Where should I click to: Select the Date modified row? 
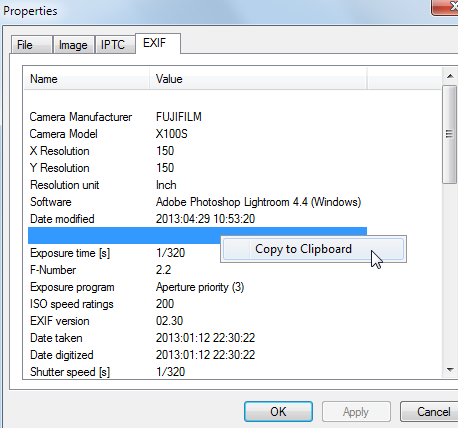[197, 219]
